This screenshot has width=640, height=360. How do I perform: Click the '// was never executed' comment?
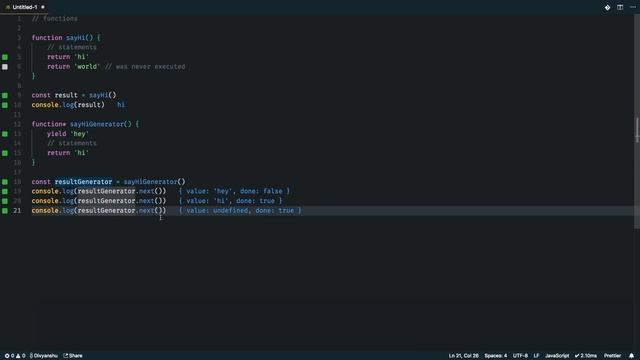[x=145, y=67]
